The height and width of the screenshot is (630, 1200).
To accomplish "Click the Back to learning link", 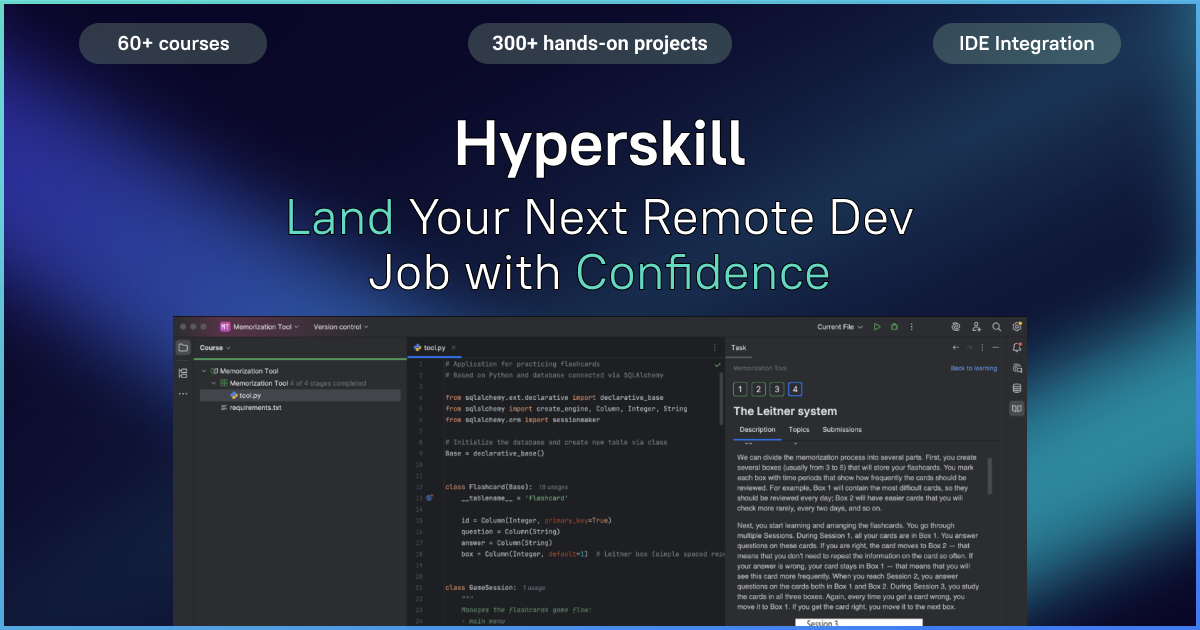I will 973,369.
